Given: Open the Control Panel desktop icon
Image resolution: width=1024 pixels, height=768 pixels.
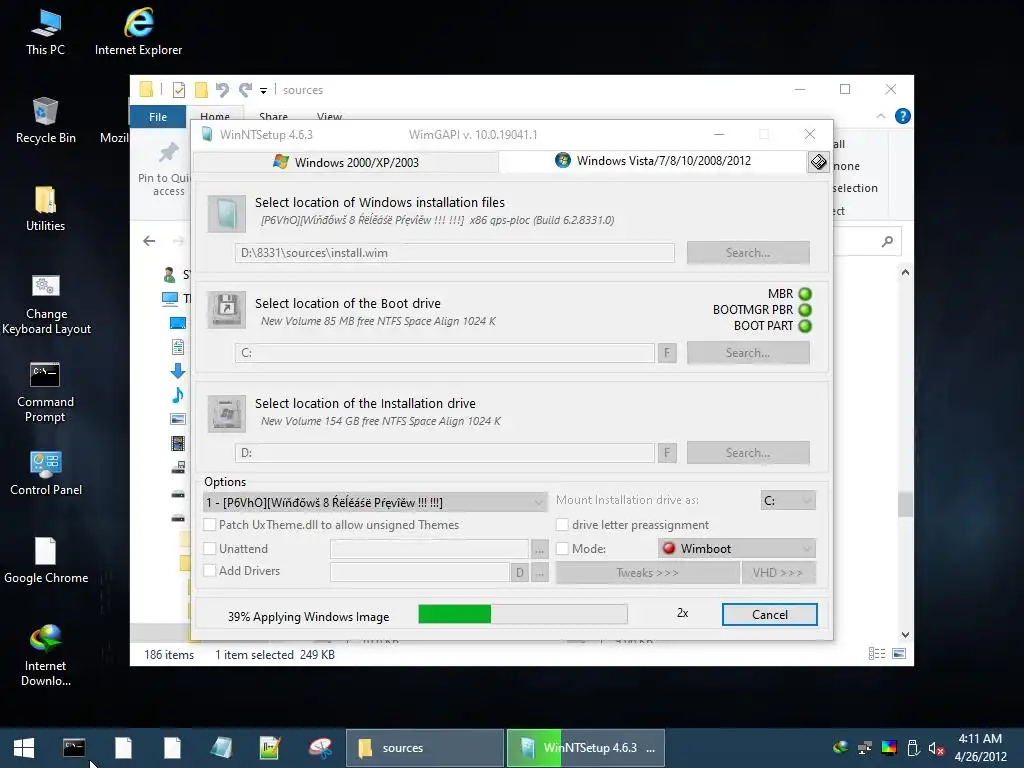Looking at the screenshot, I should tap(46, 473).
